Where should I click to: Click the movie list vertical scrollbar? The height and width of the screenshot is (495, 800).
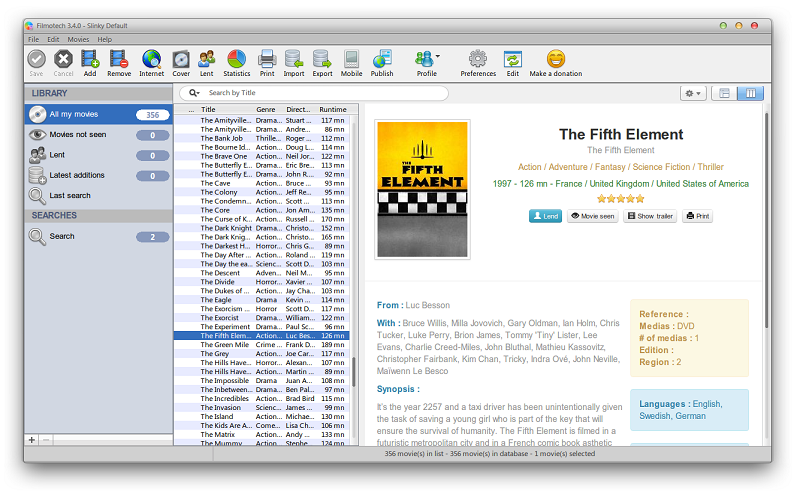(x=354, y=372)
